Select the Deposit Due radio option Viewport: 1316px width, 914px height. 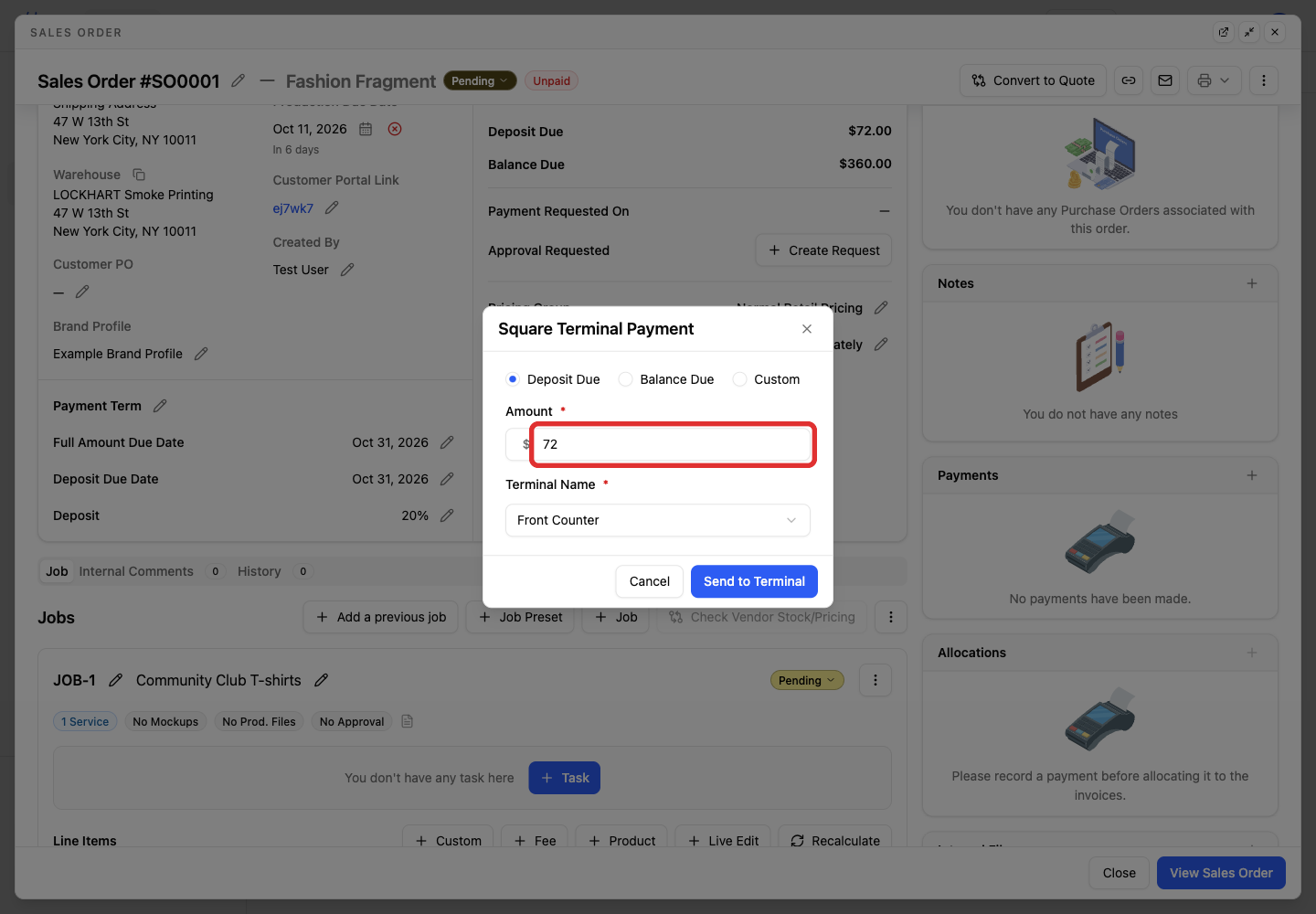pos(513,379)
